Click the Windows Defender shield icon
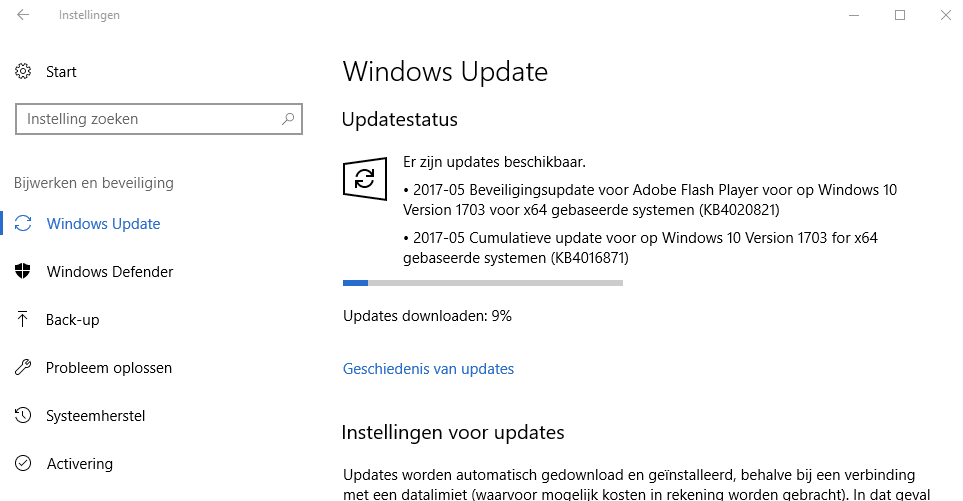Viewport: 963px width, 501px height. coord(24,272)
